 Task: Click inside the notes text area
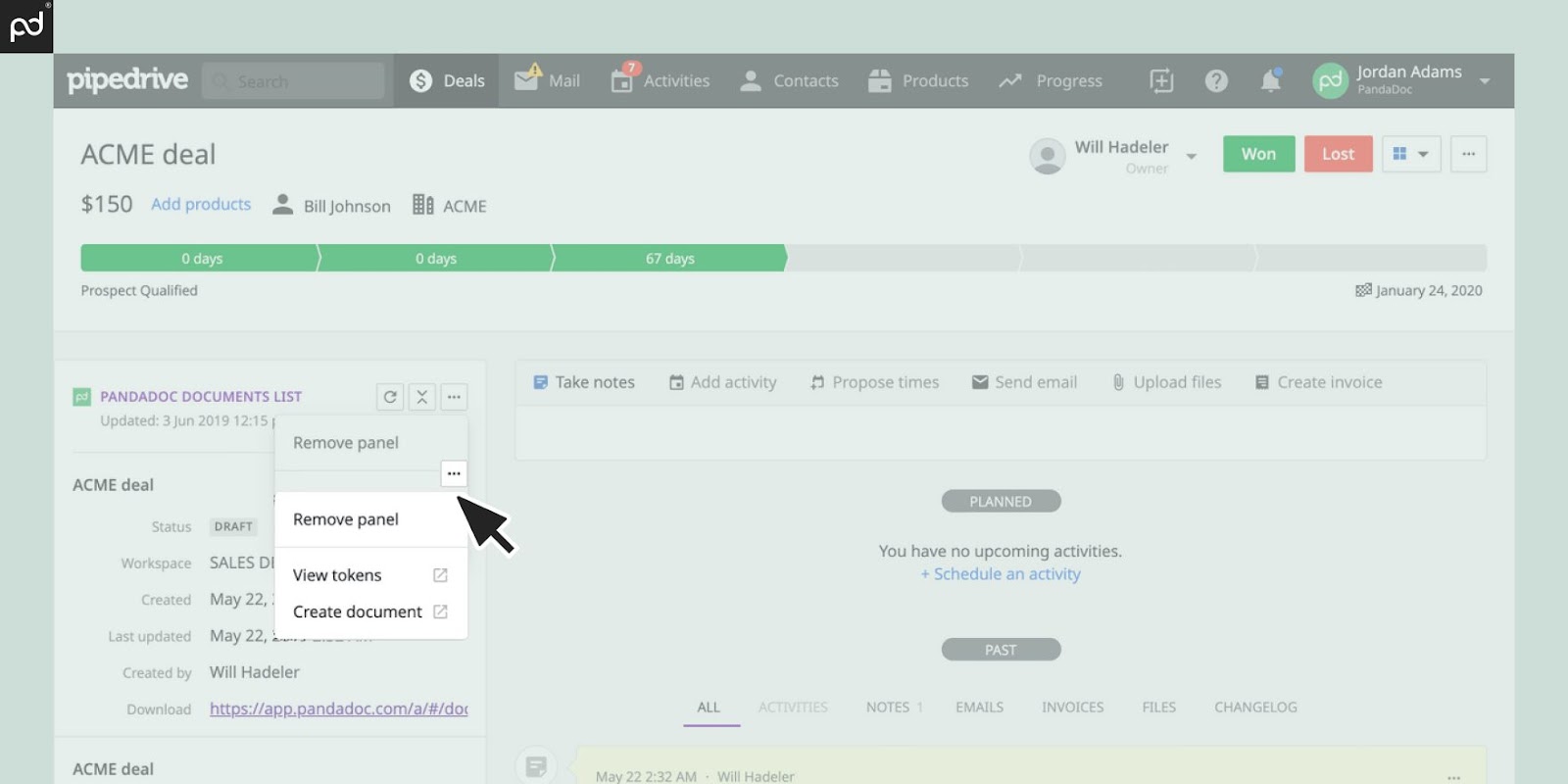[x=1001, y=433]
